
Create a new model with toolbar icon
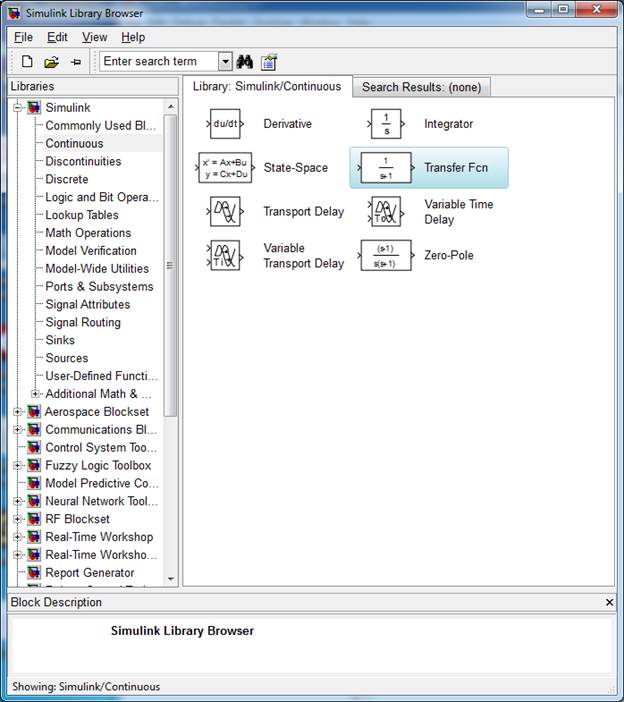click(27, 61)
